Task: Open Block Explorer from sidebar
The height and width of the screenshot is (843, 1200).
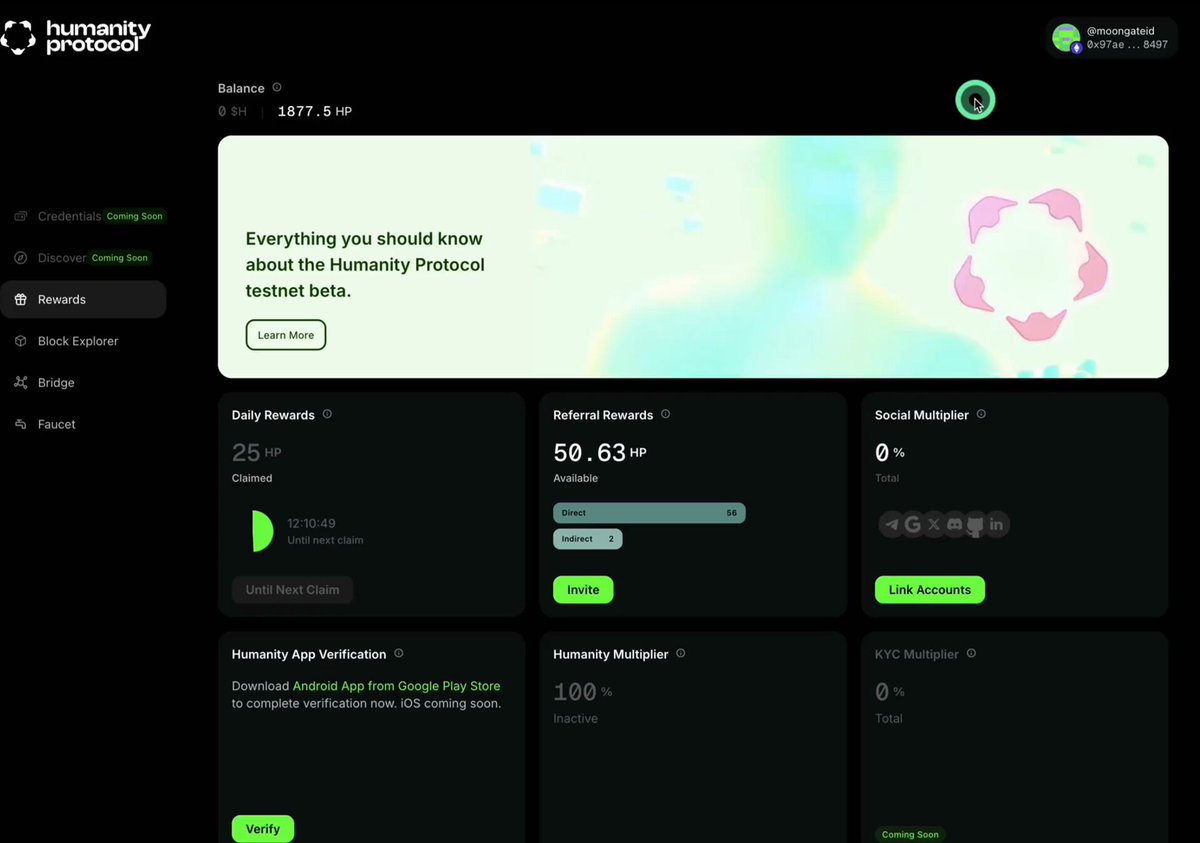Action: pyautogui.click(x=83, y=341)
